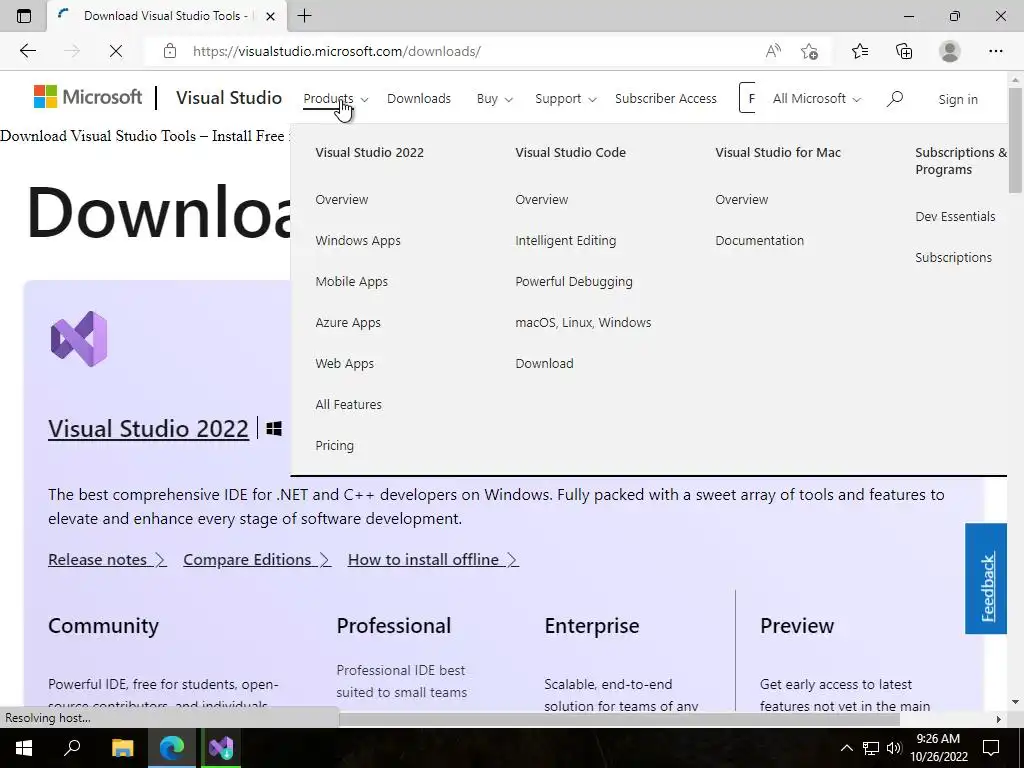1024x768 pixels.
Task: Click the blue Feedback button
Action: (986, 579)
